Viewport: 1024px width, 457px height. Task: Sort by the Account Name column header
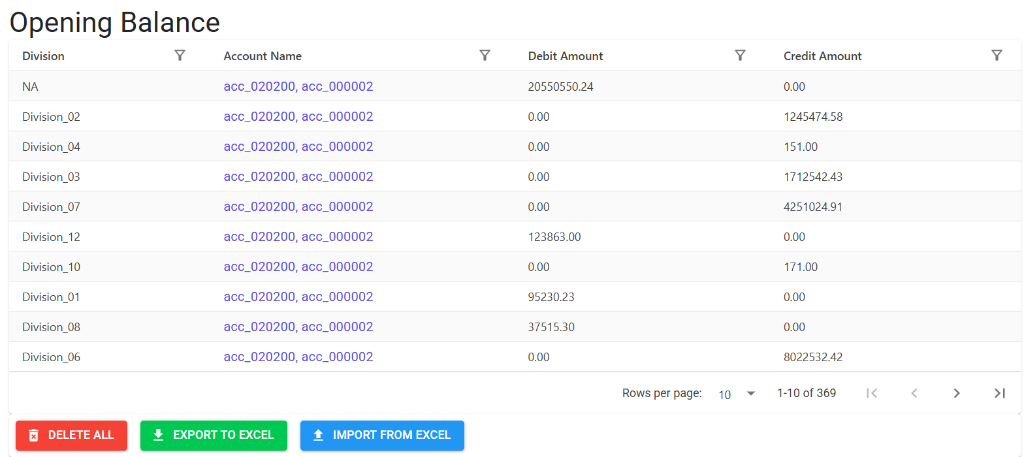click(x=263, y=56)
